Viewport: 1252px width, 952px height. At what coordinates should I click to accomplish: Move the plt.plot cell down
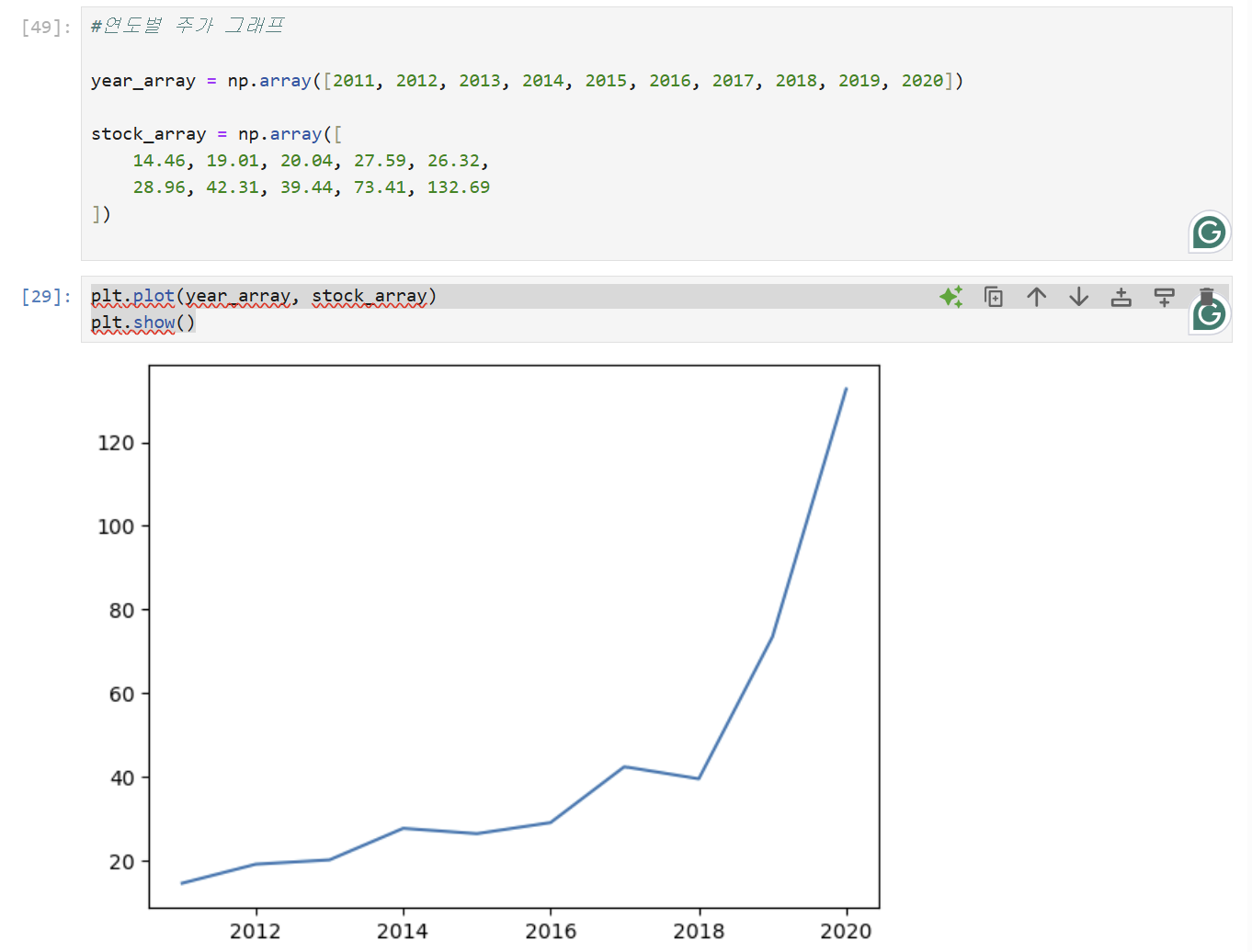1078,297
